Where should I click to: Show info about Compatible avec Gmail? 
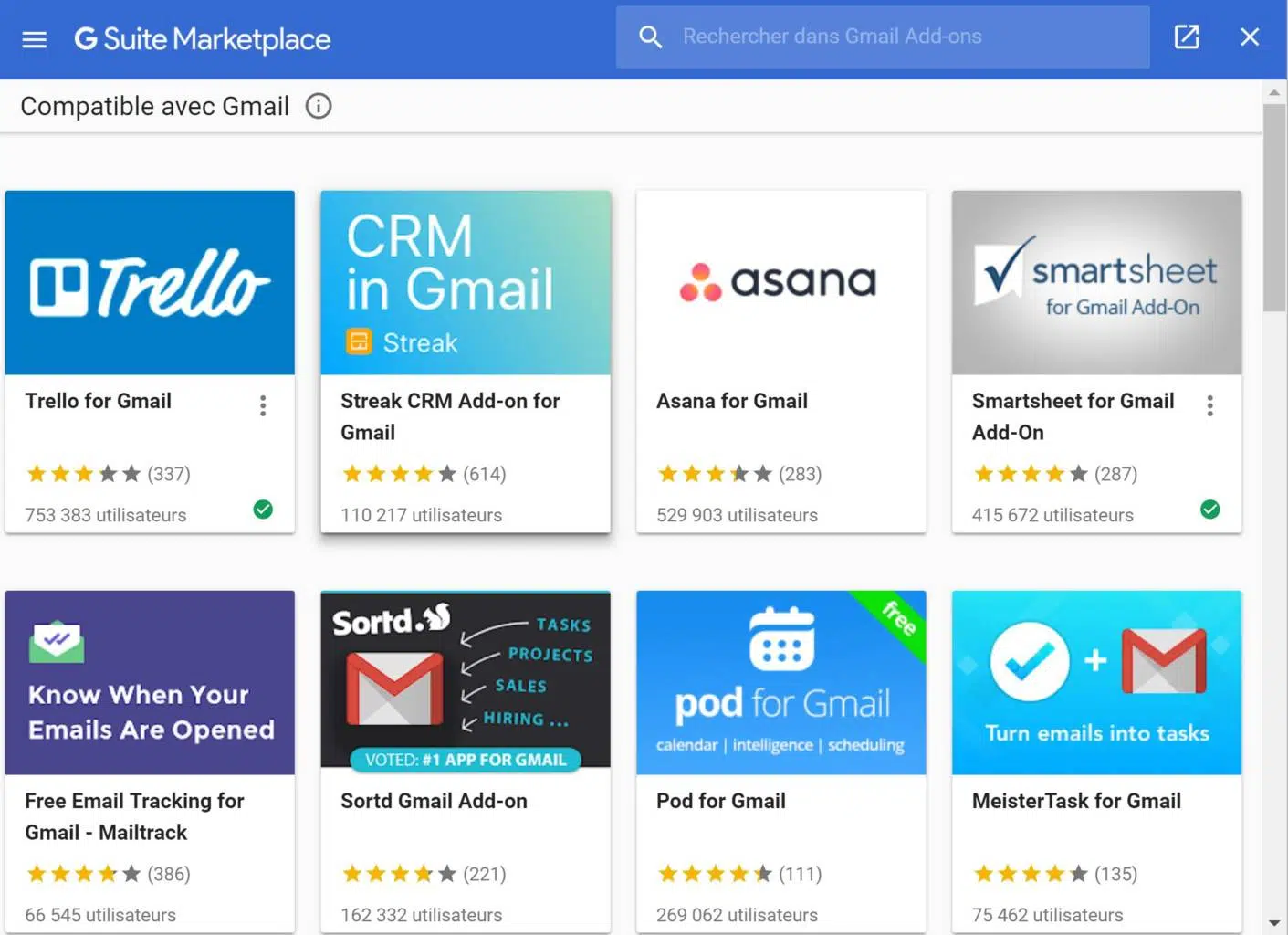pyautogui.click(x=318, y=106)
